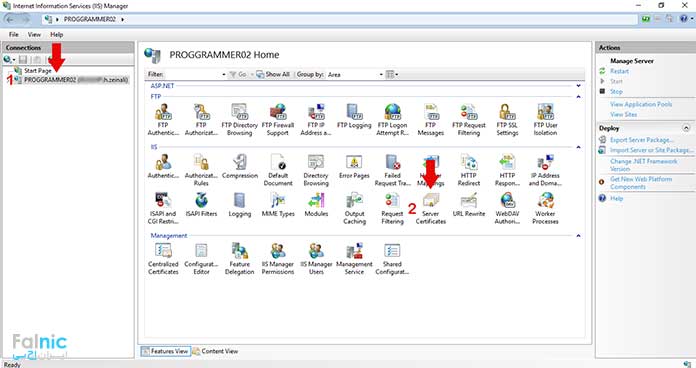696x368 pixels.
Task: Collapse the Management group section
Action: 578,236
